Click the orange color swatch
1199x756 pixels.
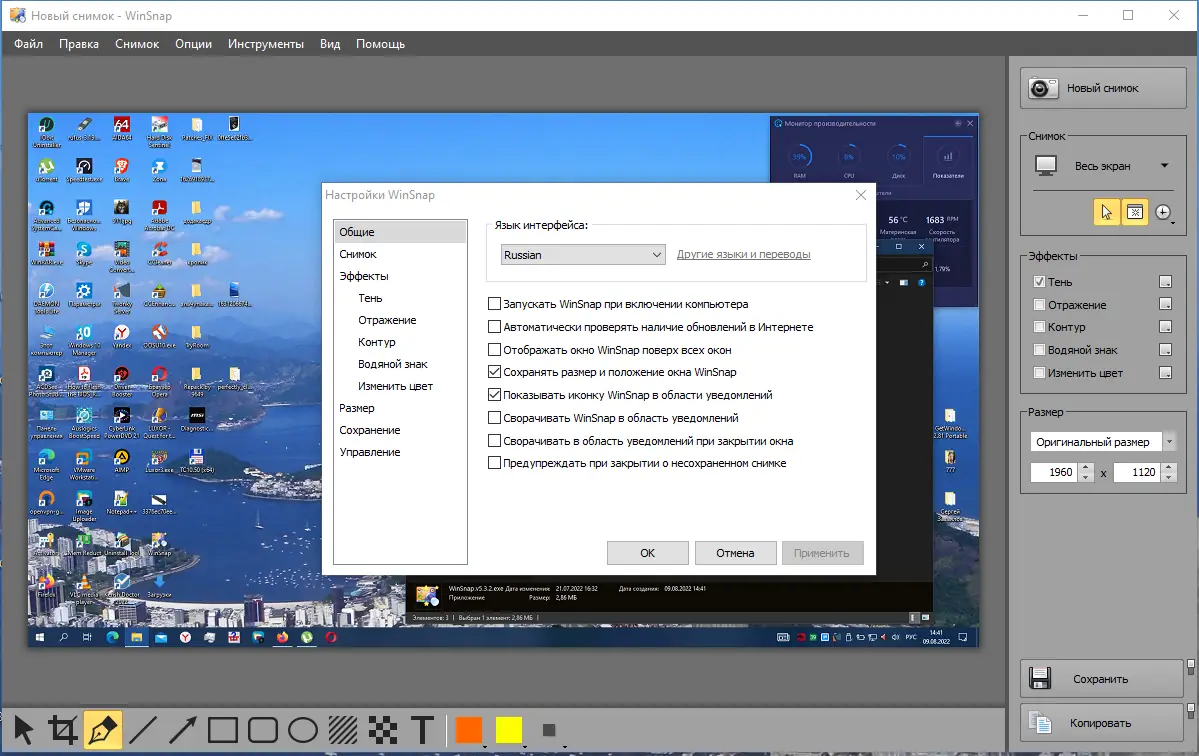pyautogui.click(x=468, y=730)
